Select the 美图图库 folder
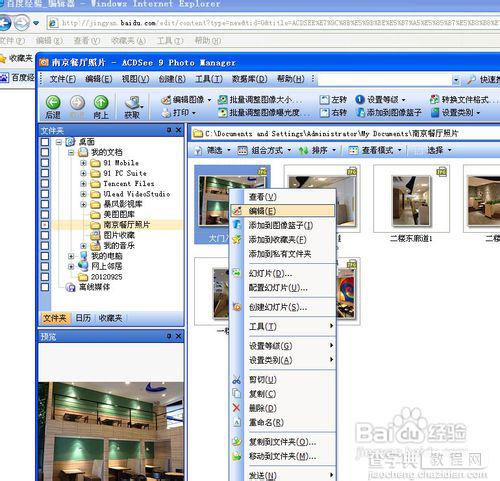The width and height of the screenshot is (500, 481). [119, 214]
